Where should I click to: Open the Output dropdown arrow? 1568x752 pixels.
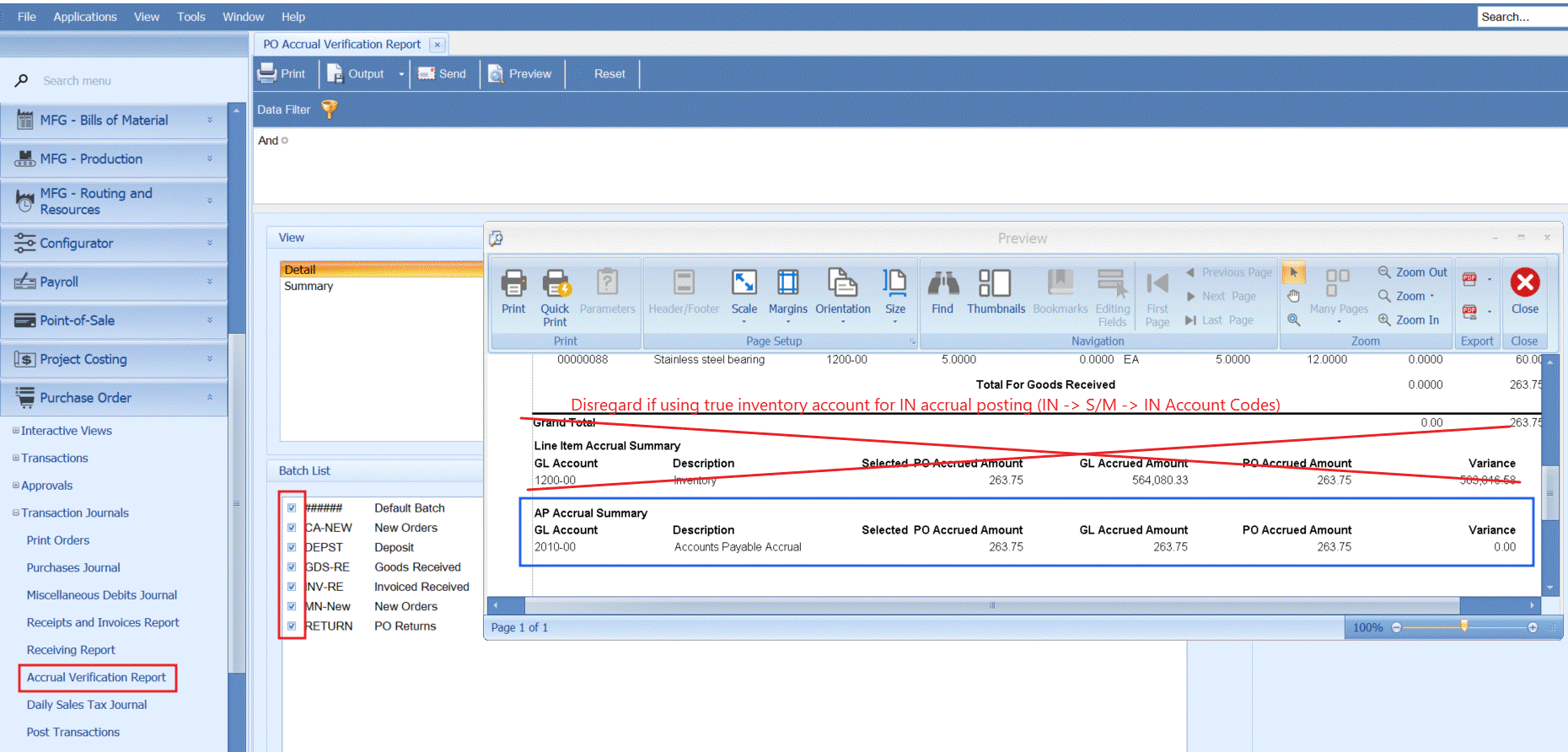(401, 74)
